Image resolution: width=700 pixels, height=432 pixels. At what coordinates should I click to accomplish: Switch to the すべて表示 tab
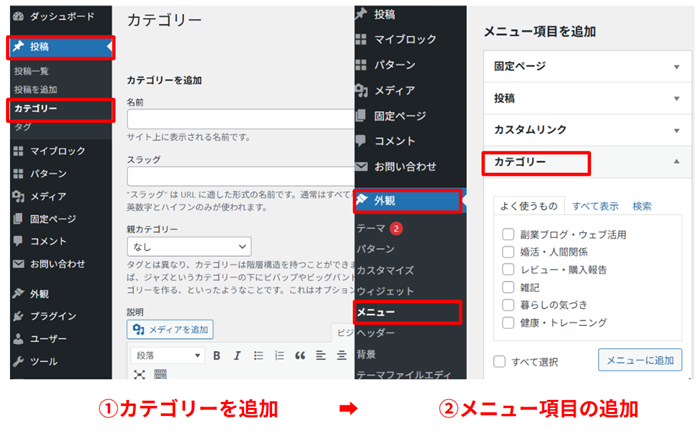(594, 206)
